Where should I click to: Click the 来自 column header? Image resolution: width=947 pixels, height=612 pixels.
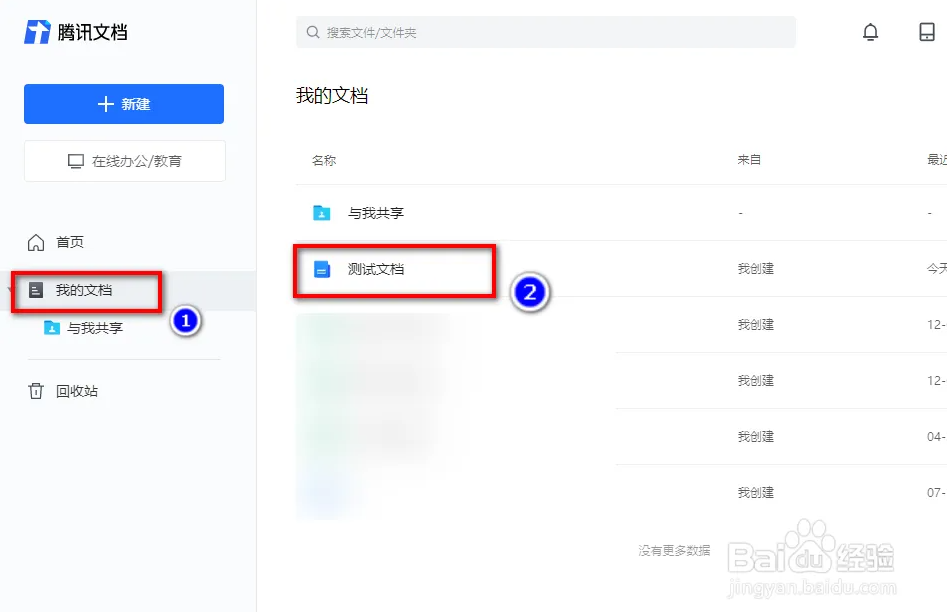(749, 160)
